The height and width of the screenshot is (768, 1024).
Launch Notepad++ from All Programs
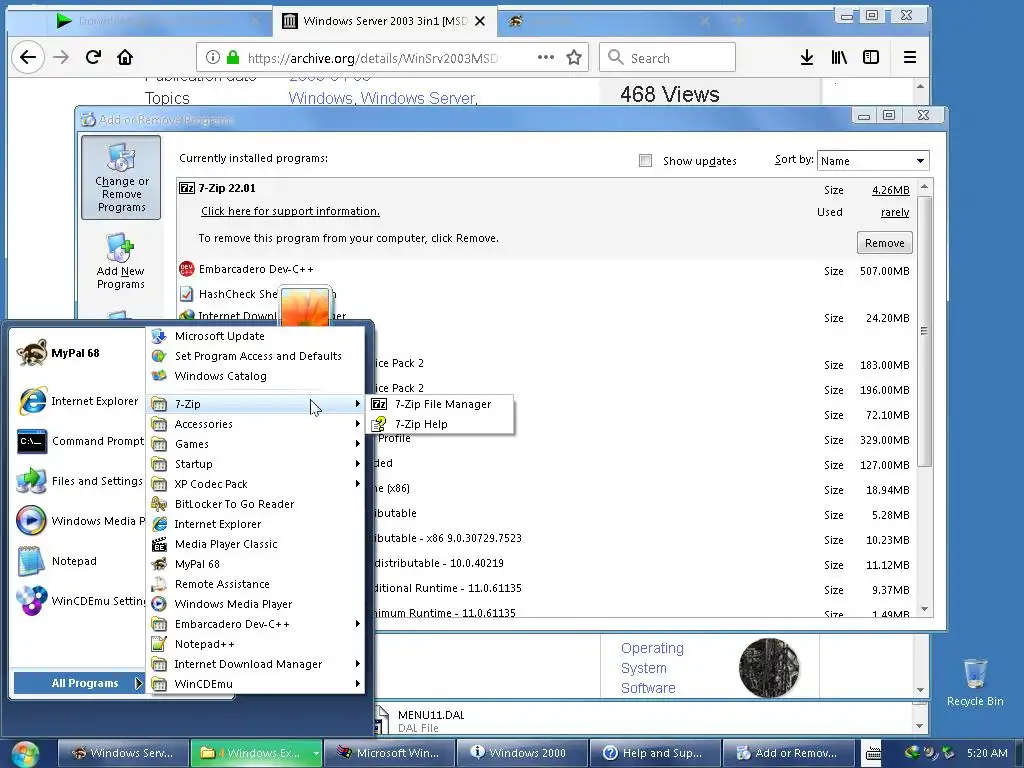[255, 645]
